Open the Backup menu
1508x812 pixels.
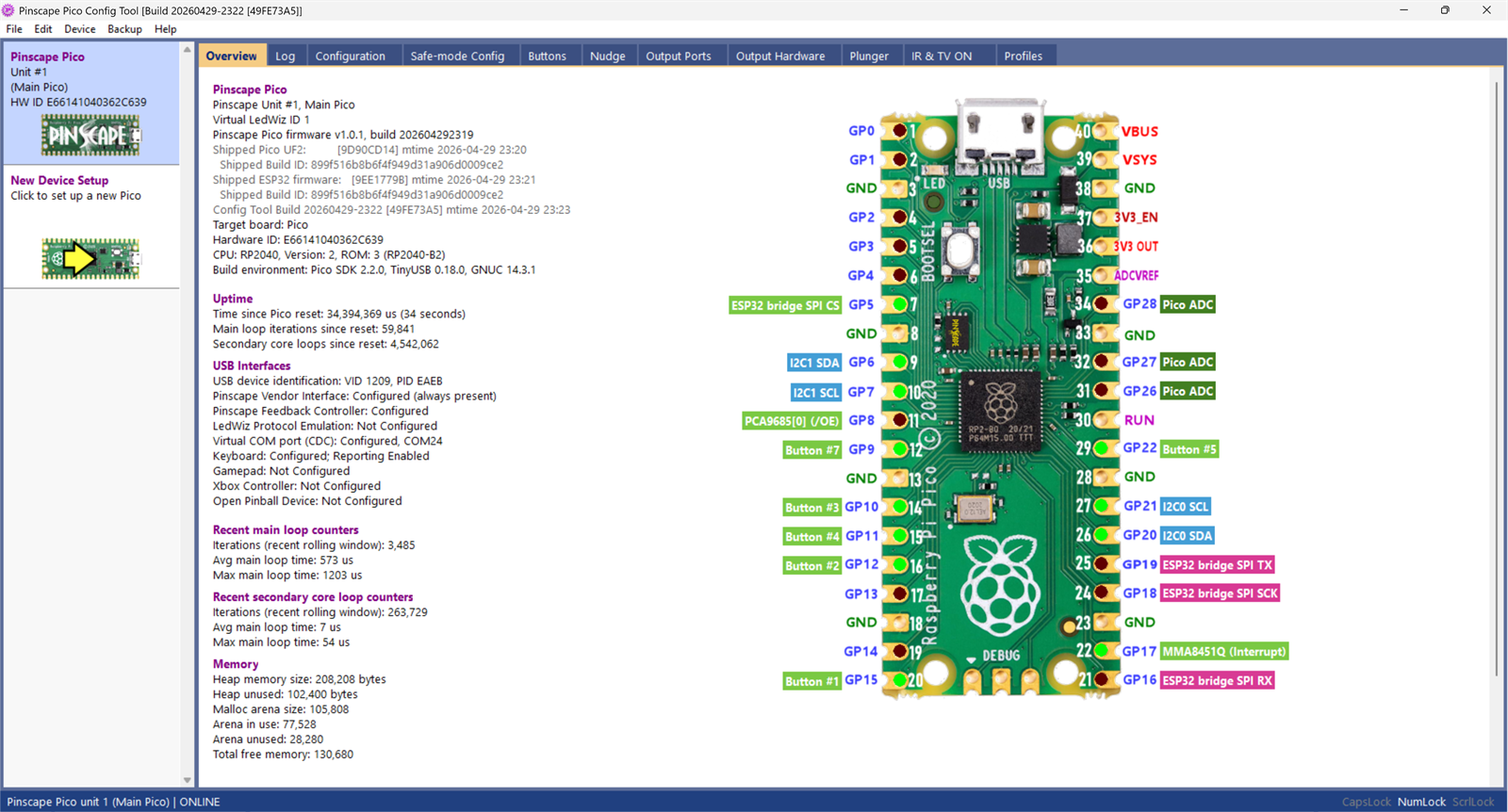(124, 29)
